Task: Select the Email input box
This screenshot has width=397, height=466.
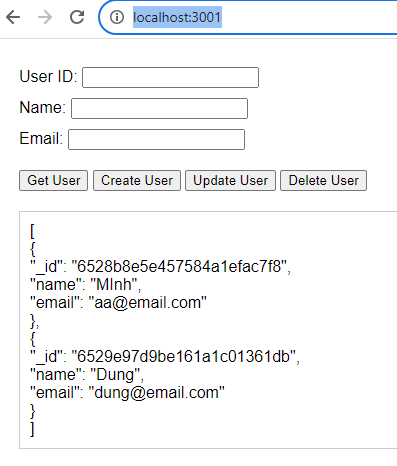Action: click(x=156, y=139)
